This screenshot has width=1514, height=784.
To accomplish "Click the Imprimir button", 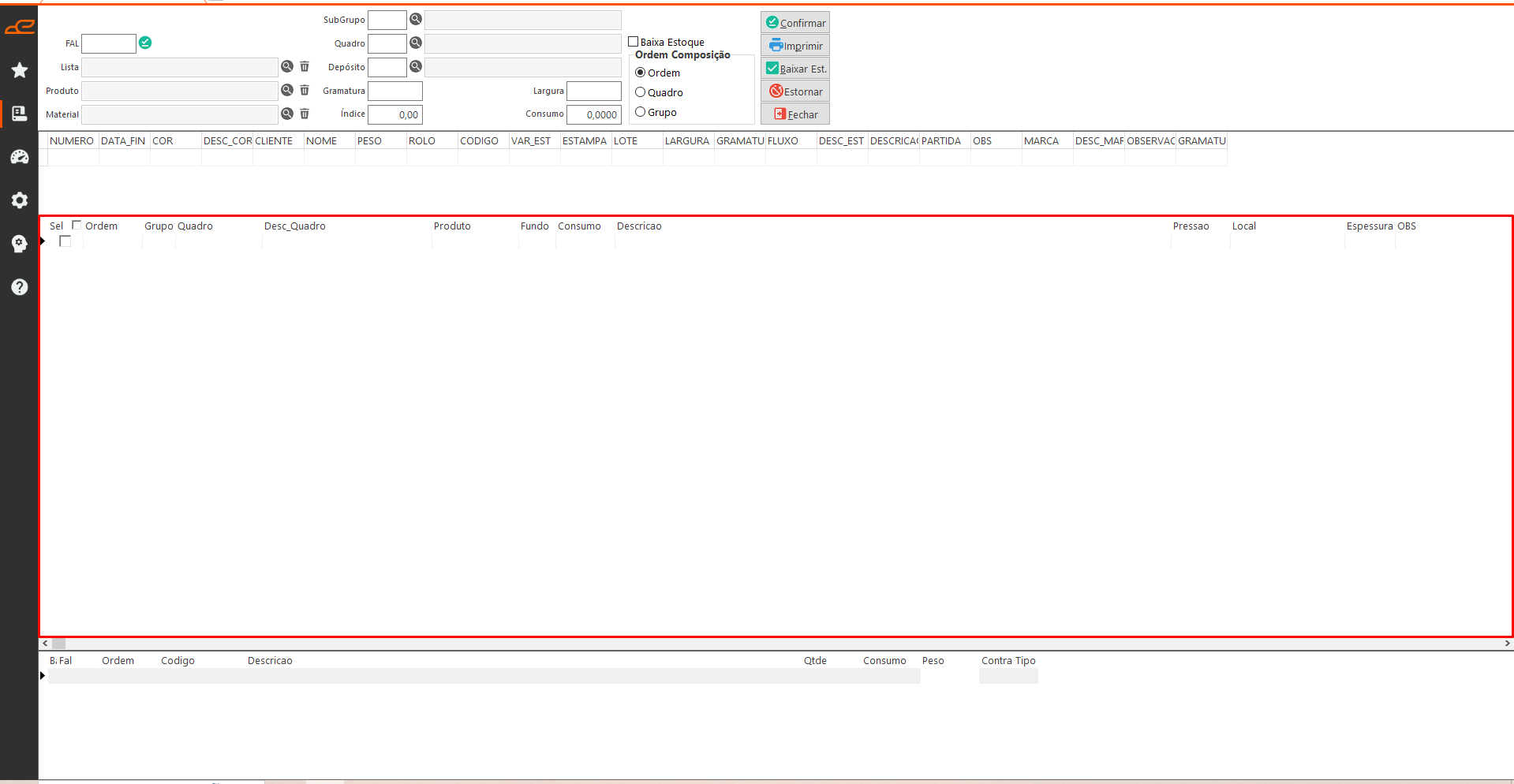I will tap(795, 46).
